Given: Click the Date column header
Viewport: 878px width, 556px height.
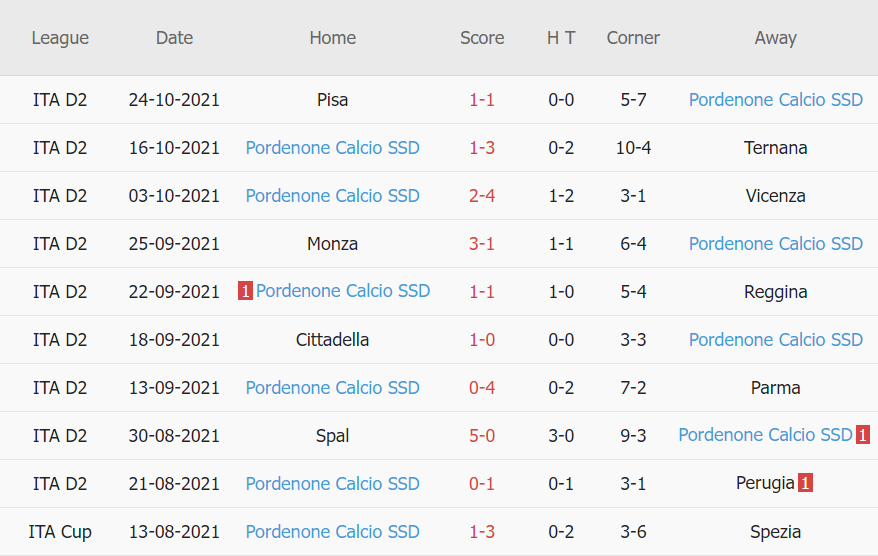Looking at the screenshot, I should point(174,38).
